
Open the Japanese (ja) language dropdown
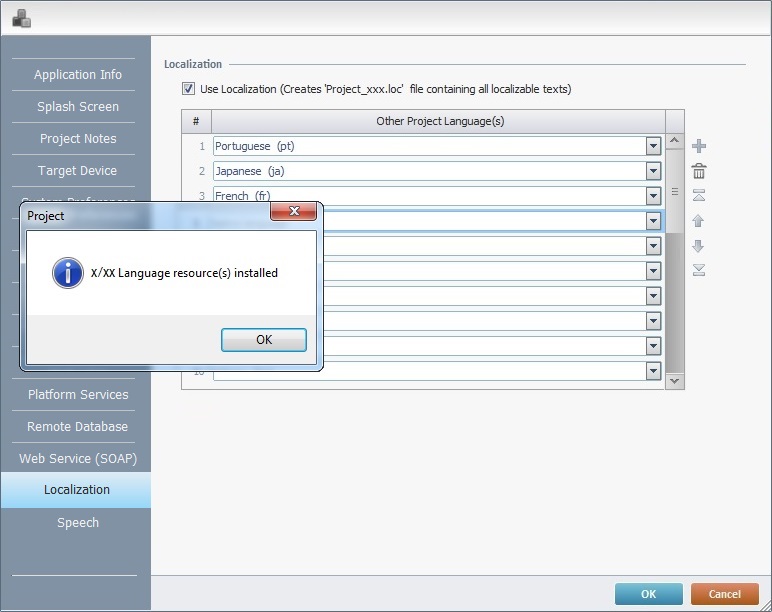coord(653,171)
